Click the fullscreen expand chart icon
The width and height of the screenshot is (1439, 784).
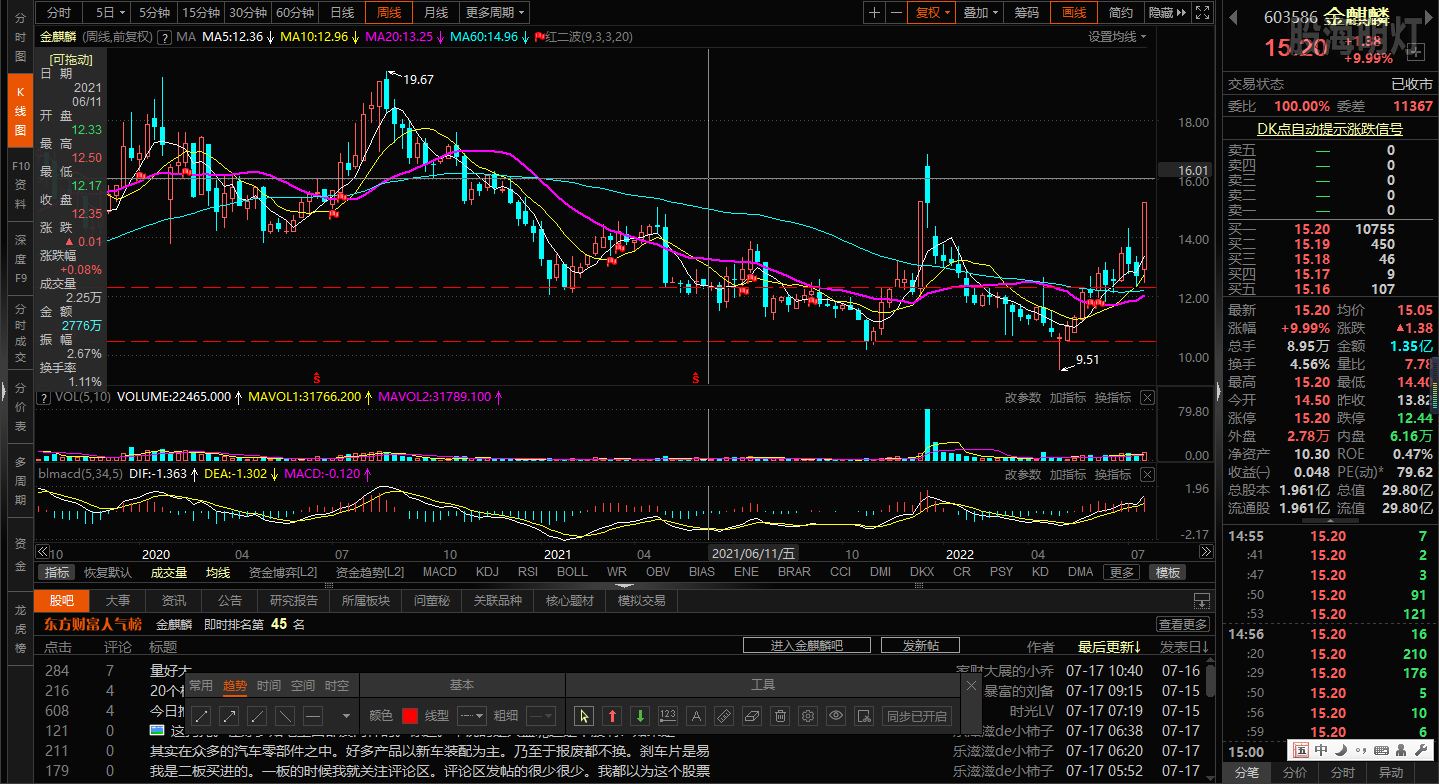coord(1204,12)
